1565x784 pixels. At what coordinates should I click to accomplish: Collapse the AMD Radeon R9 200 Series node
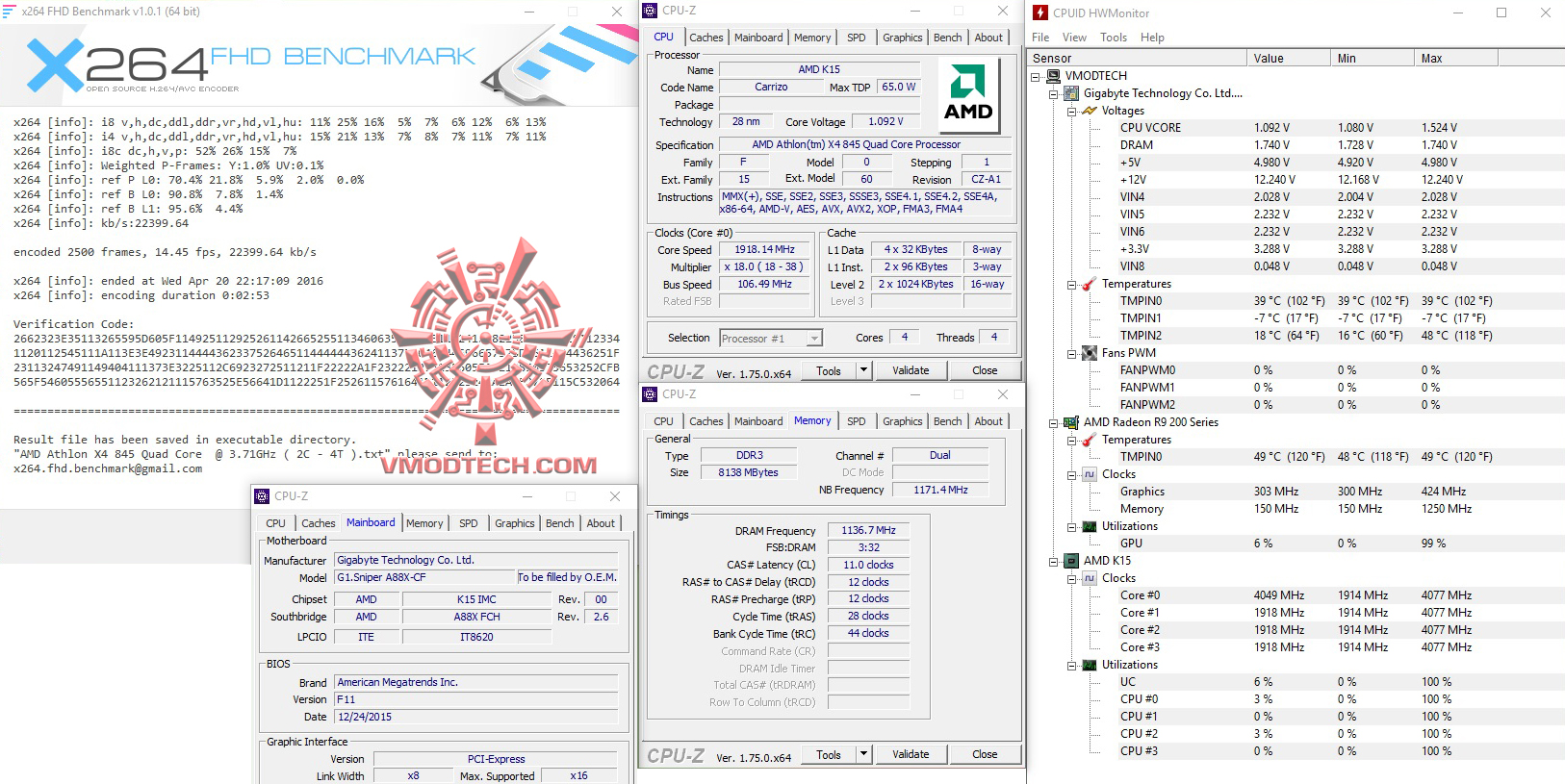1054,423
